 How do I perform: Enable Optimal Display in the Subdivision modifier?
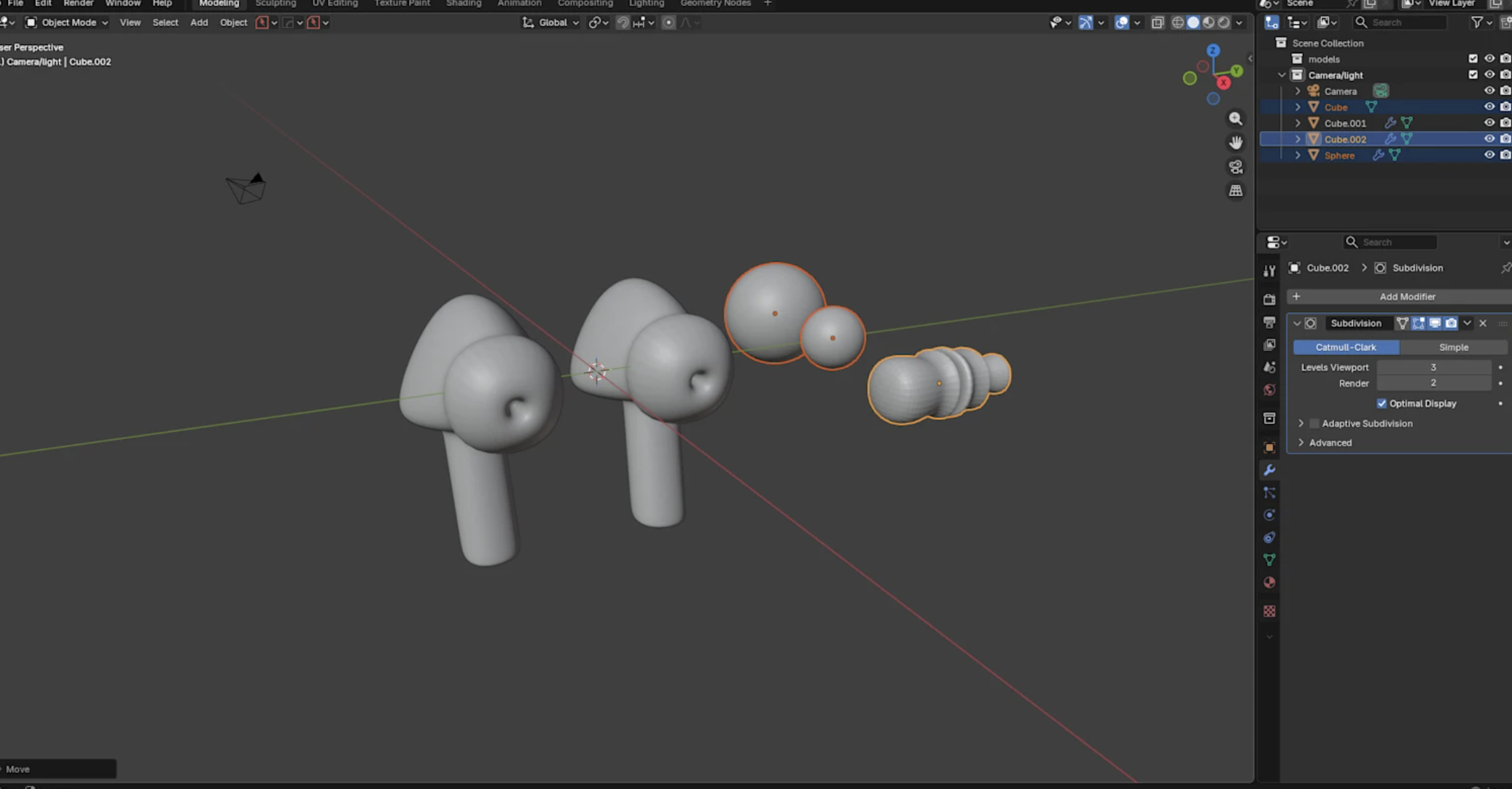1383,403
